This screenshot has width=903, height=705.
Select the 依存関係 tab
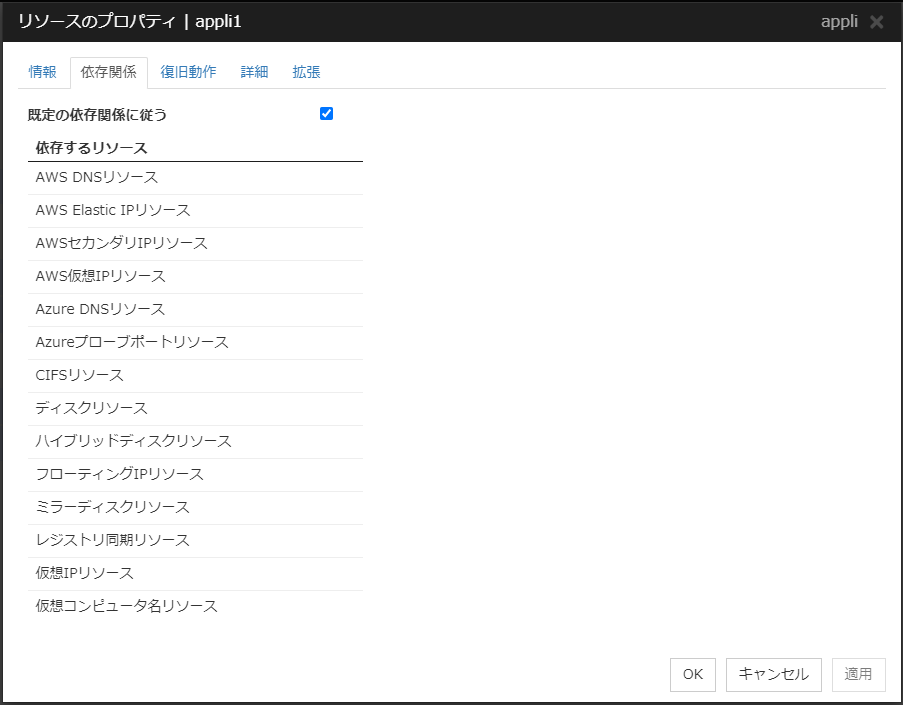pyautogui.click(x=108, y=72)
